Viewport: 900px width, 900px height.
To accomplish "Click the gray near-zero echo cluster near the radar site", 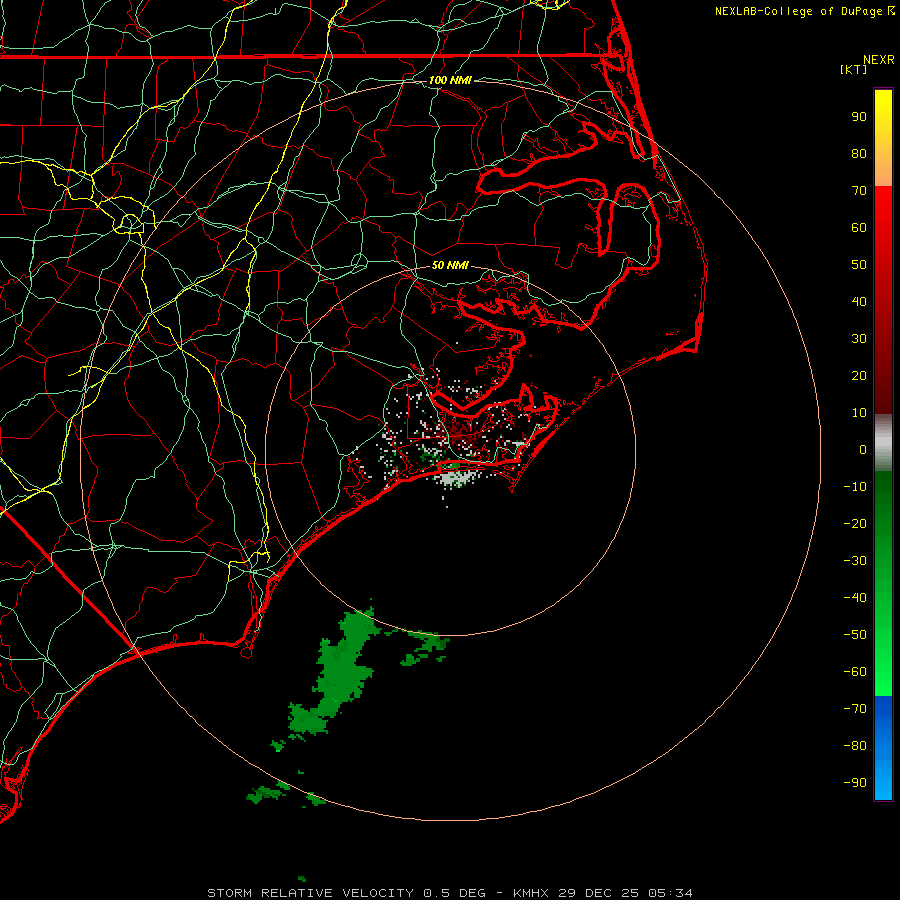I will click(x=455, y=478).
